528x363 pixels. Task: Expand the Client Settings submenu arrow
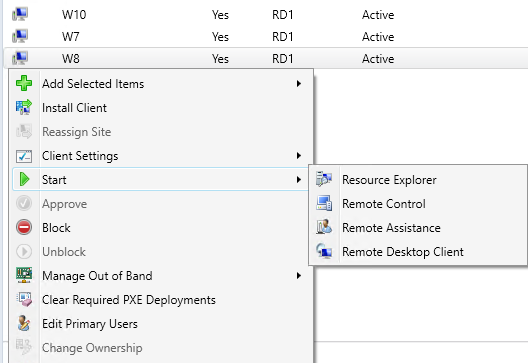coord(299,156)
